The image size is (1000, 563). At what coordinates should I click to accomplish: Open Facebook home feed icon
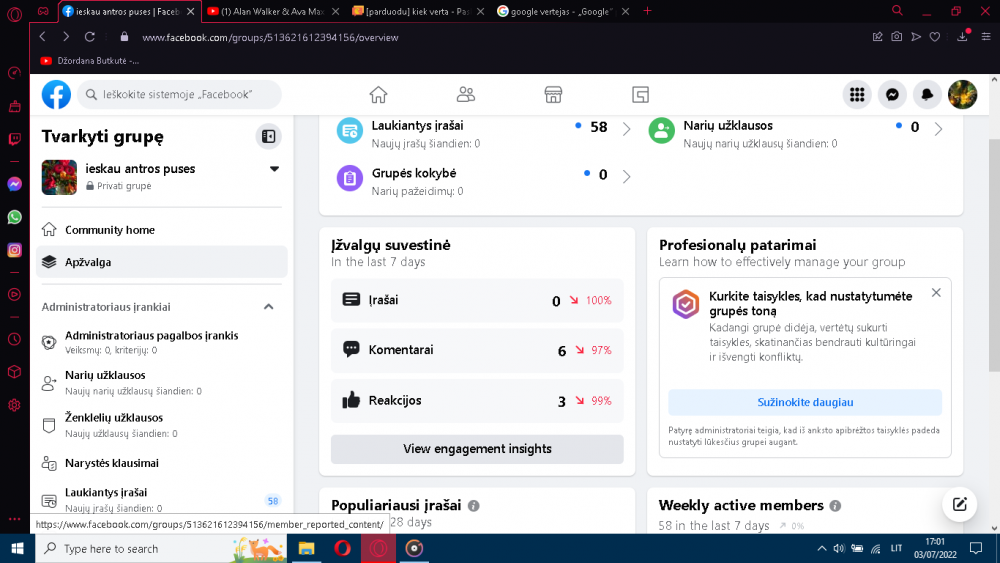click(x=378, y=94)
